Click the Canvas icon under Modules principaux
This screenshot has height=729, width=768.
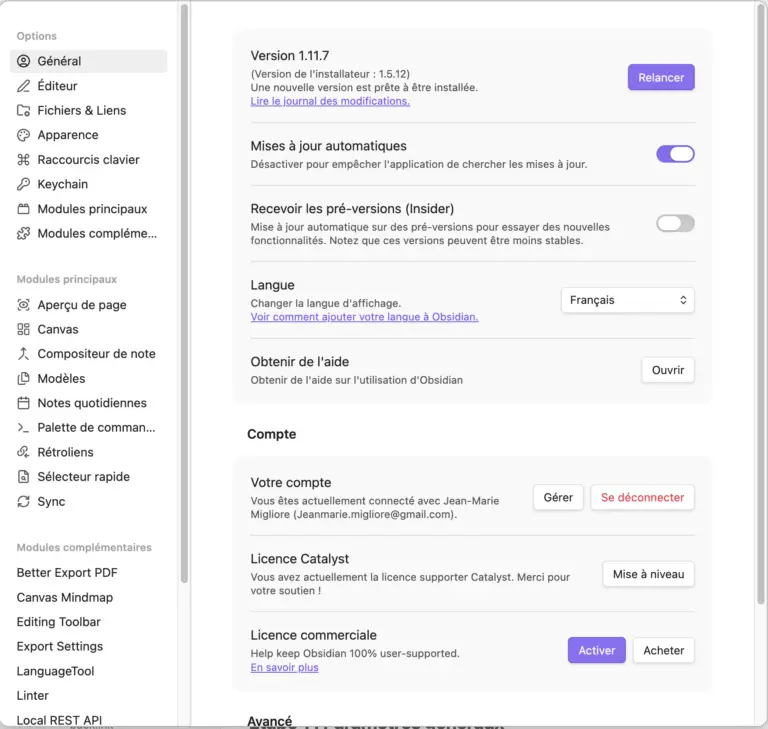(x=24, y=329)
